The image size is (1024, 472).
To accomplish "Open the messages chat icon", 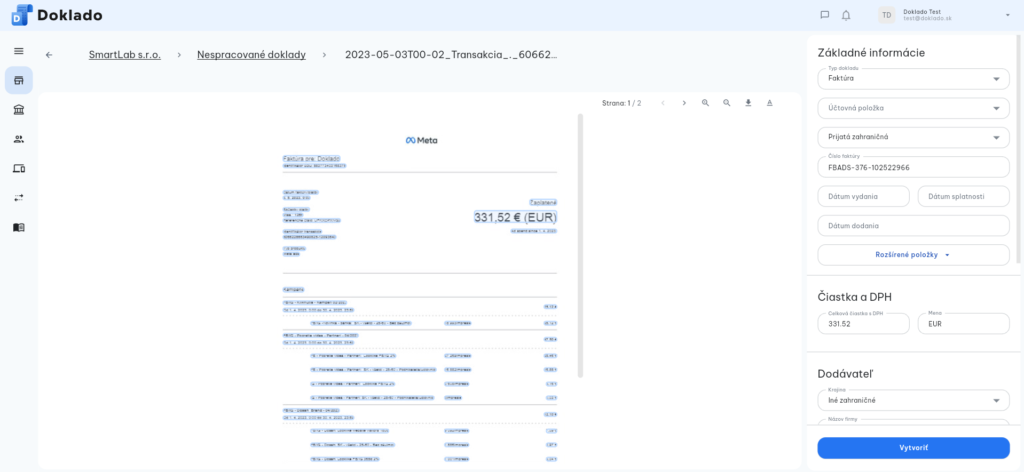I will pyautogui.click(x=825, y=15).
